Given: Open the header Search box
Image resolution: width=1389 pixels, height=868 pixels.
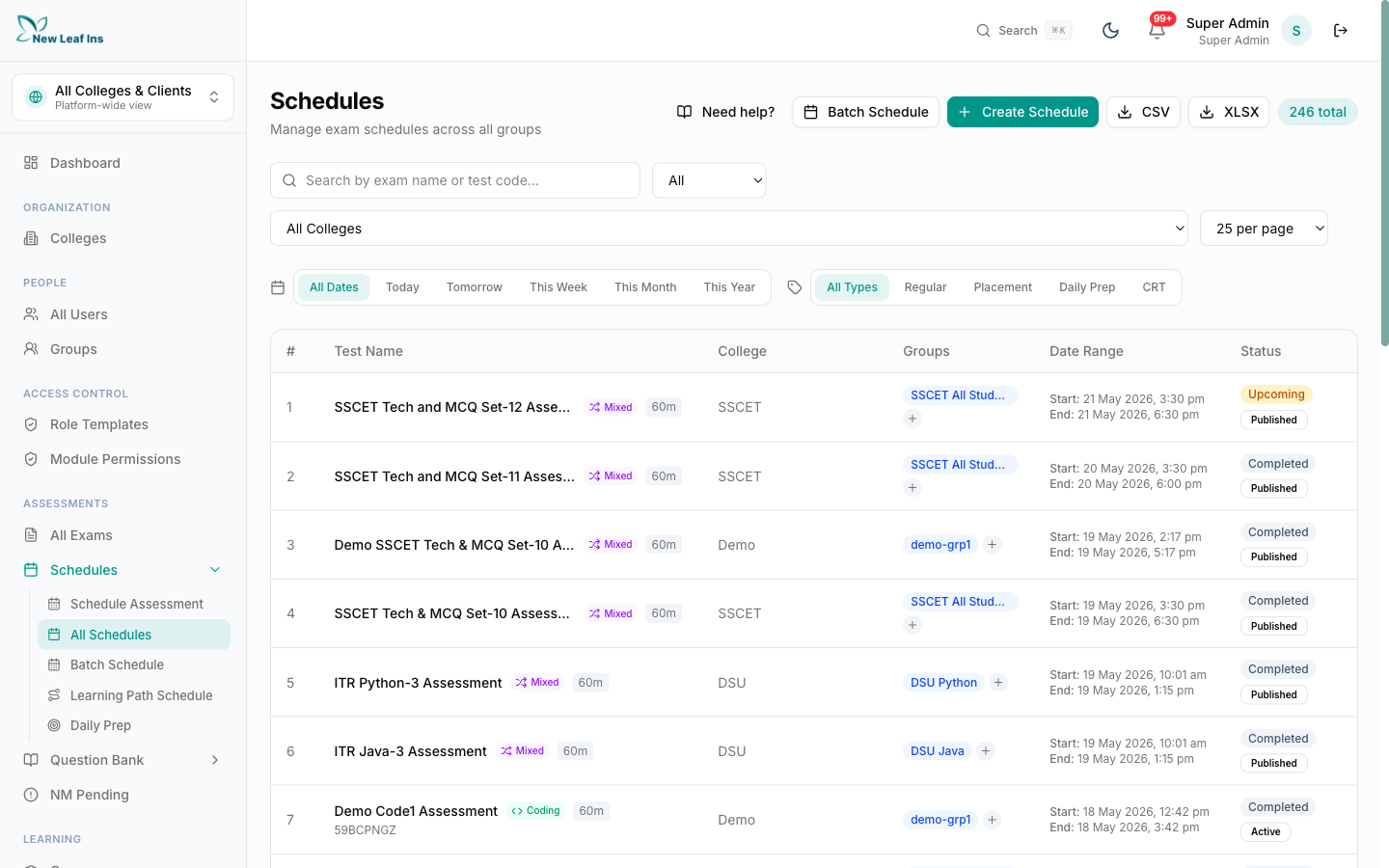Looking at the screenshot, I should click(x=1023, y=31).
